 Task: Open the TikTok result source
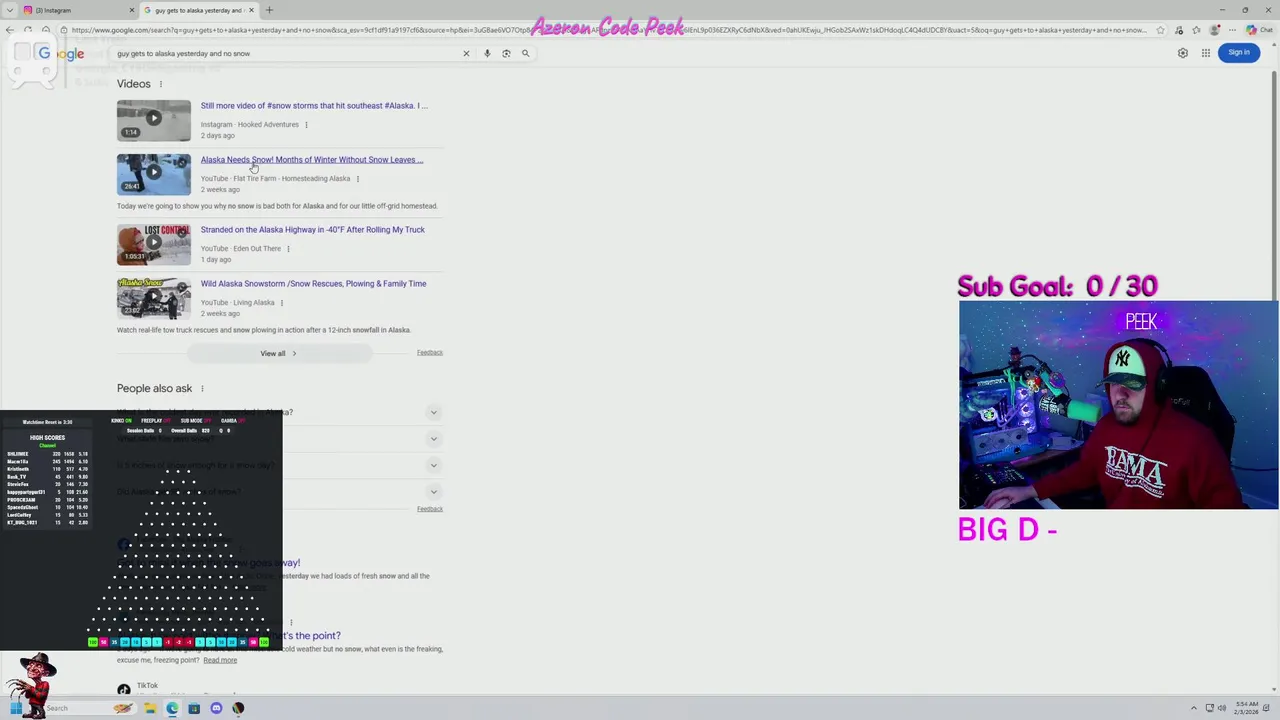(147, 686)
